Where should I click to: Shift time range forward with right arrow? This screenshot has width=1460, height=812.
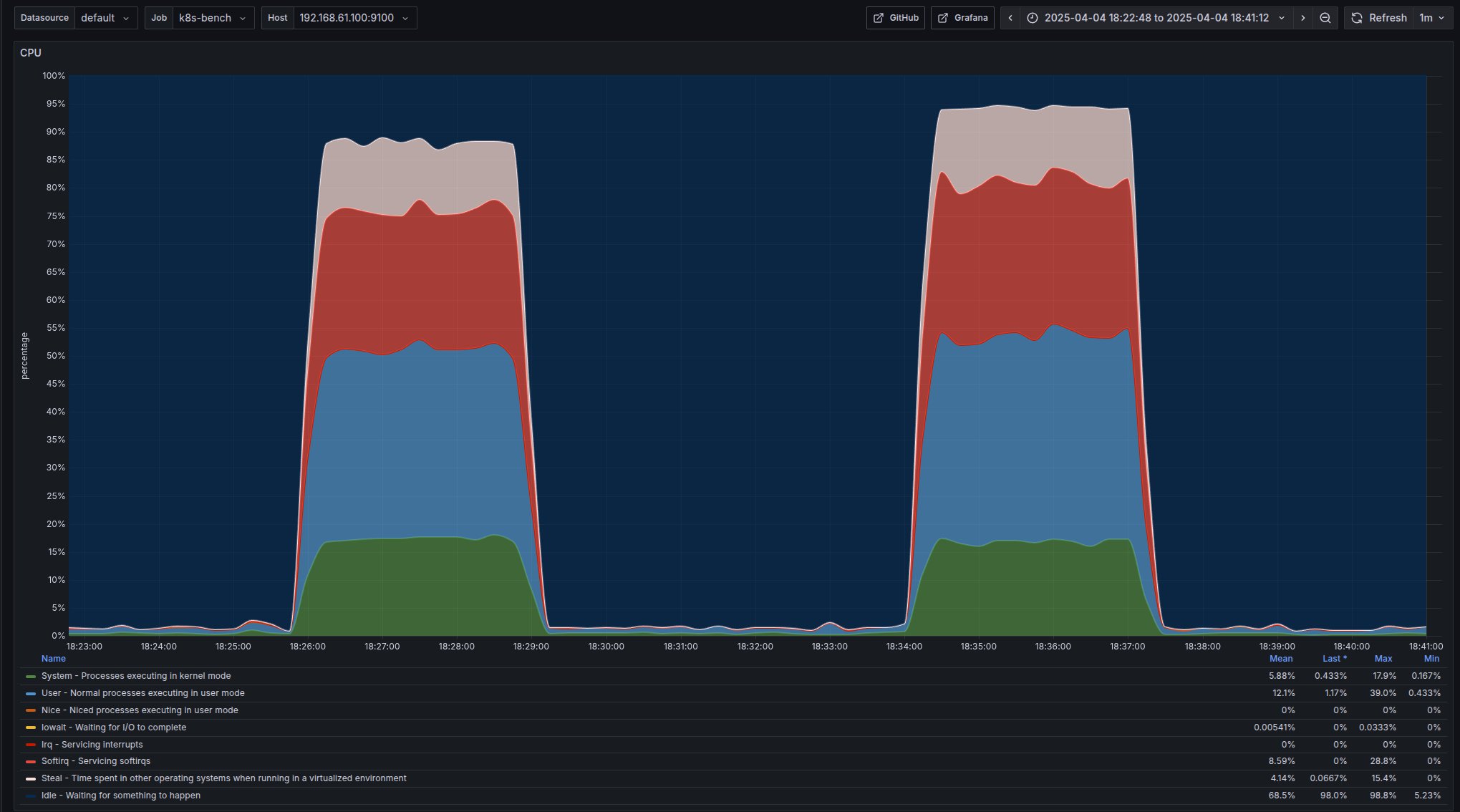click(x=1302, y=18)
